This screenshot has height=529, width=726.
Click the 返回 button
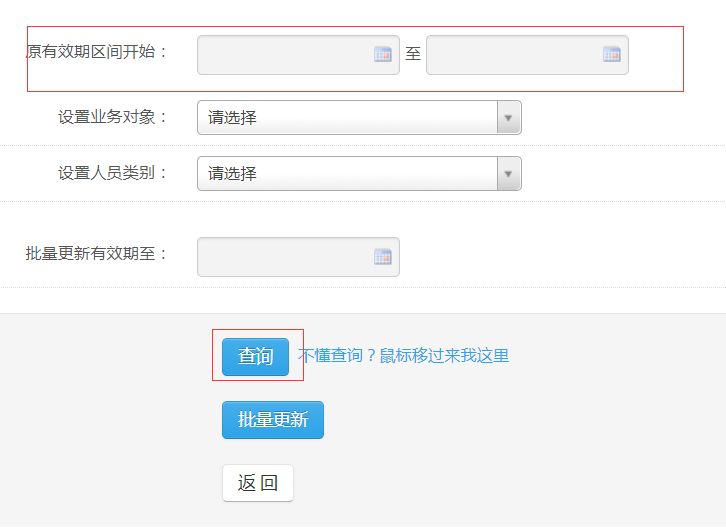(257, 483)
